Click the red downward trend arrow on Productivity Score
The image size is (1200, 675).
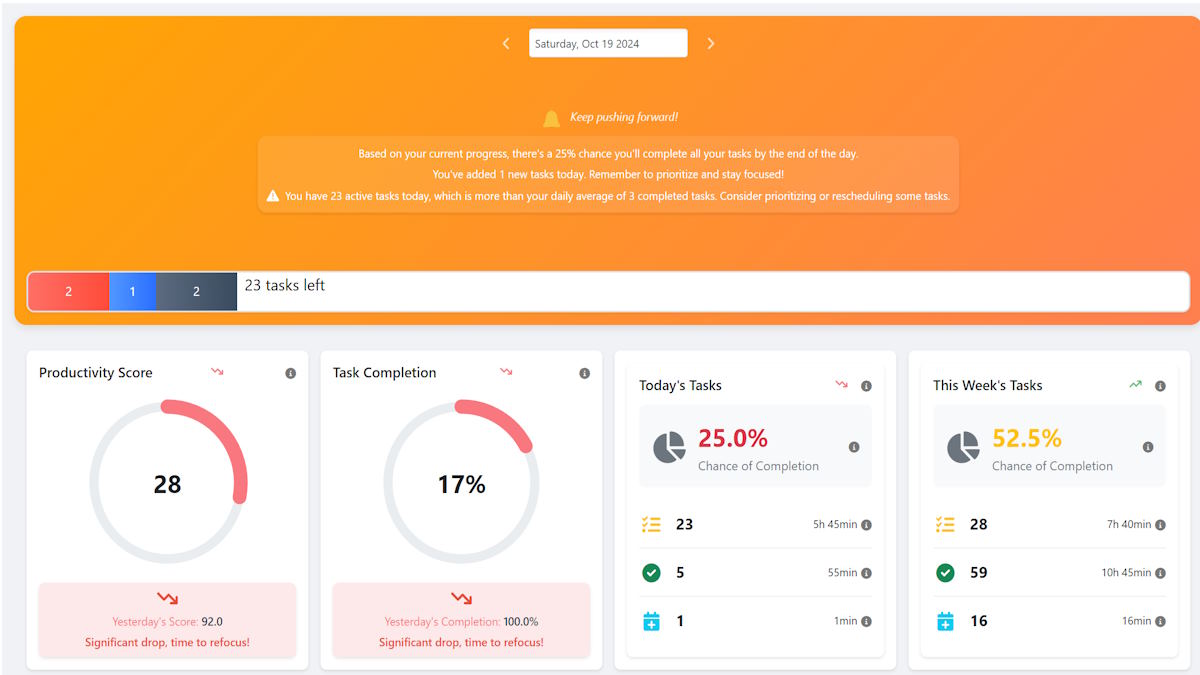218,372
